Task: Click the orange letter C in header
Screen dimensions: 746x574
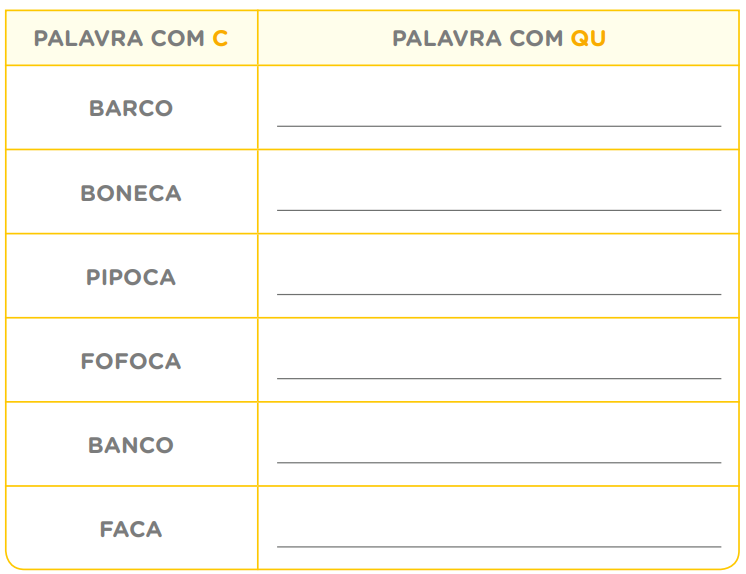Action: tap(220, 39)
